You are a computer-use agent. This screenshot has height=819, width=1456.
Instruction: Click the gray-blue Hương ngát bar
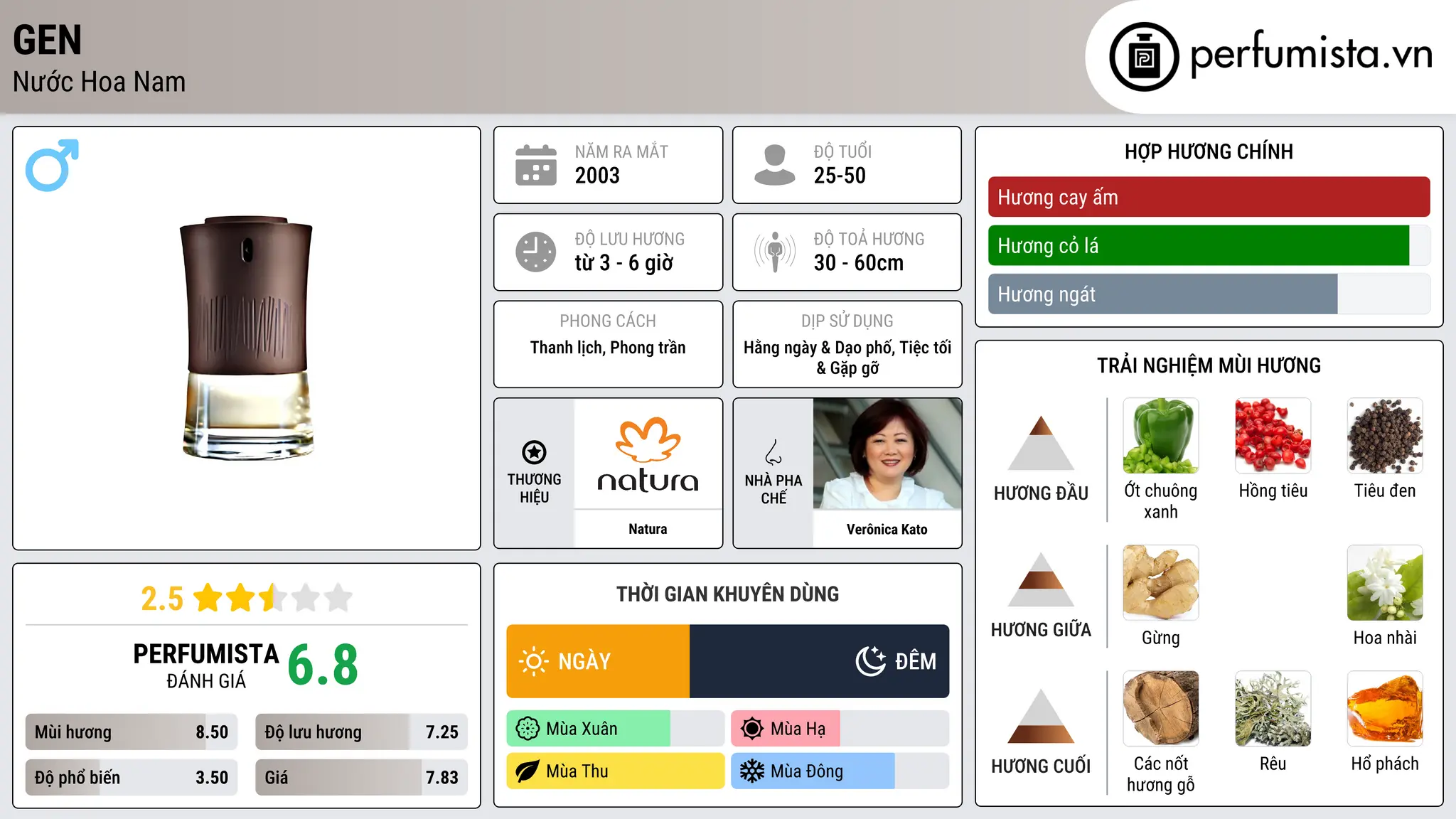point(1163,294)
